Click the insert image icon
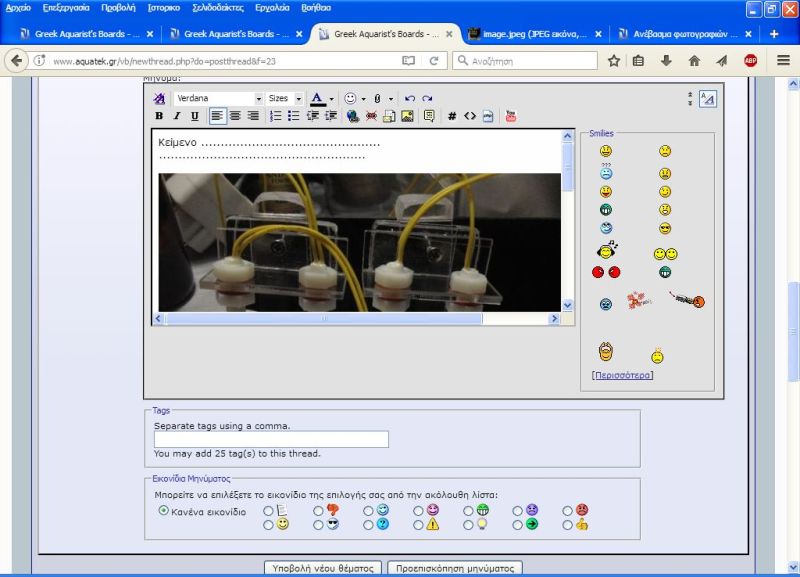Image resolution: width=800 pixels, height=577 pixels. pos(408,116)
